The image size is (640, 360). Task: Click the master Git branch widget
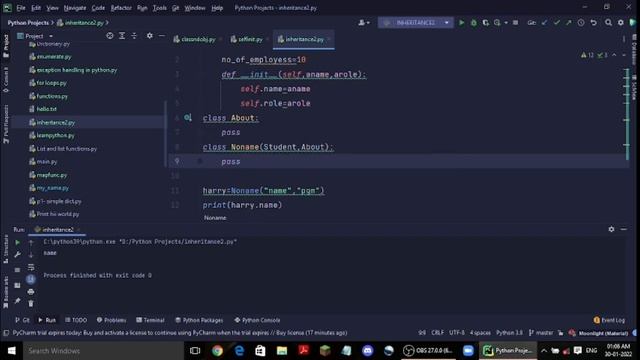541,333
